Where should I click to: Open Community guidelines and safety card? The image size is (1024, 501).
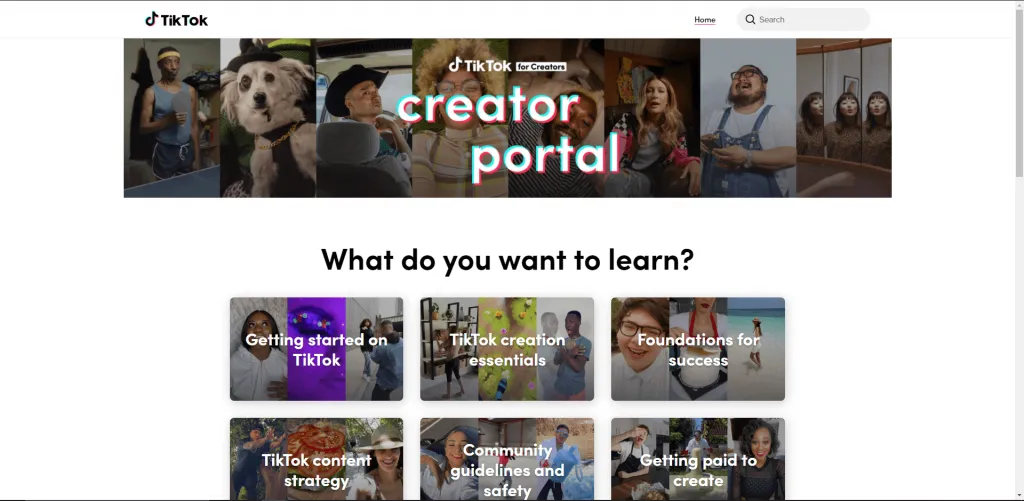point(507,459)
